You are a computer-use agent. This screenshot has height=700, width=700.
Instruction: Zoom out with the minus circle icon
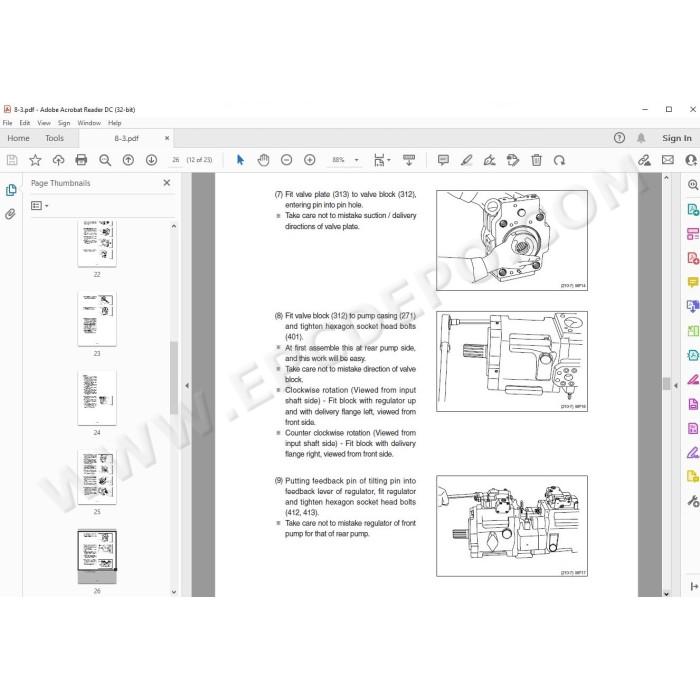pos(286,160)
